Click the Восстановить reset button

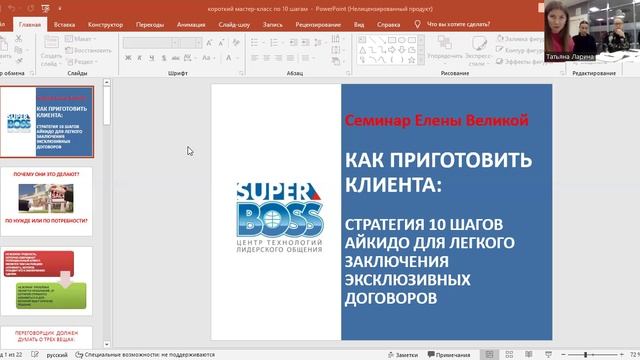tap(88, 50)
